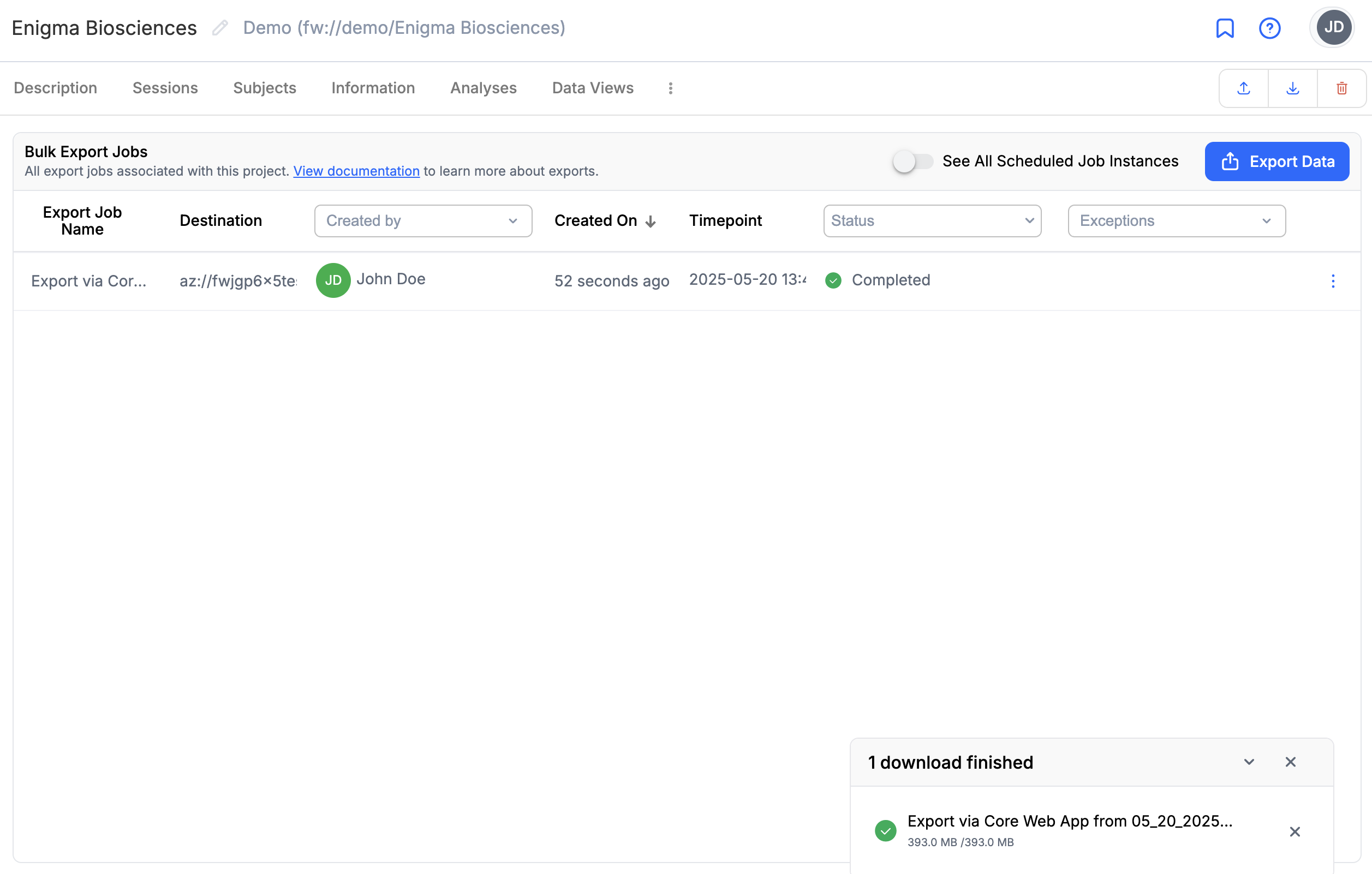Click the Completed status text
1372x874 pixels.
[891, 280]
